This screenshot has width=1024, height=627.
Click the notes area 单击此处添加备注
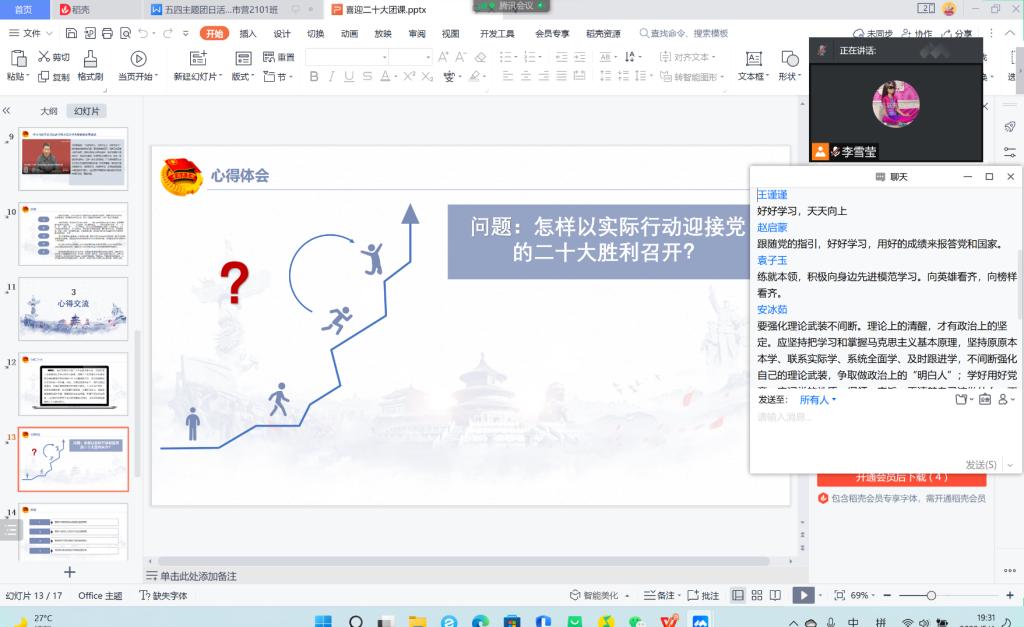point(198,576)
